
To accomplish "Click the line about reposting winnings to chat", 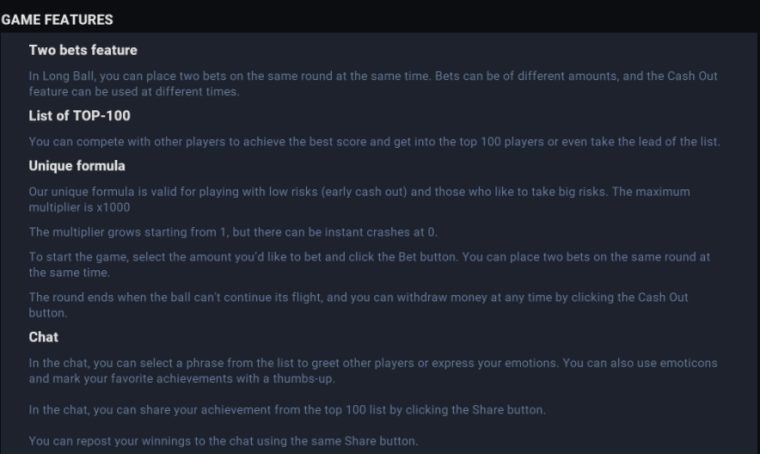I will [x=223, y=441].
